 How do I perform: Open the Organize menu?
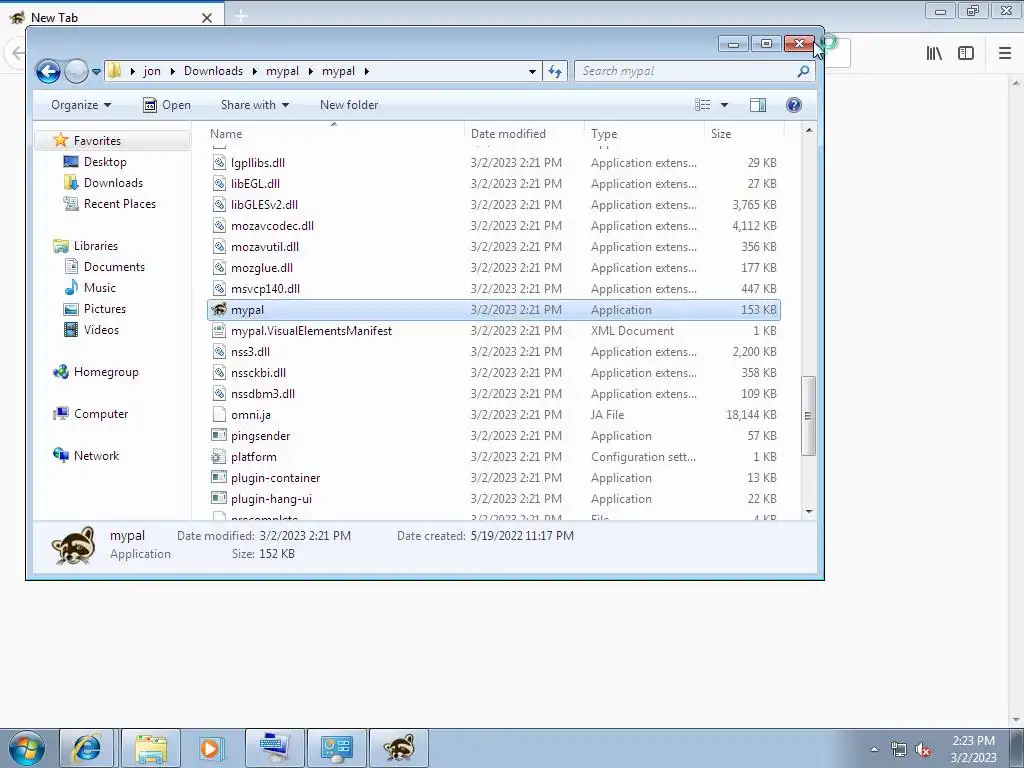[x=81, y=105]
